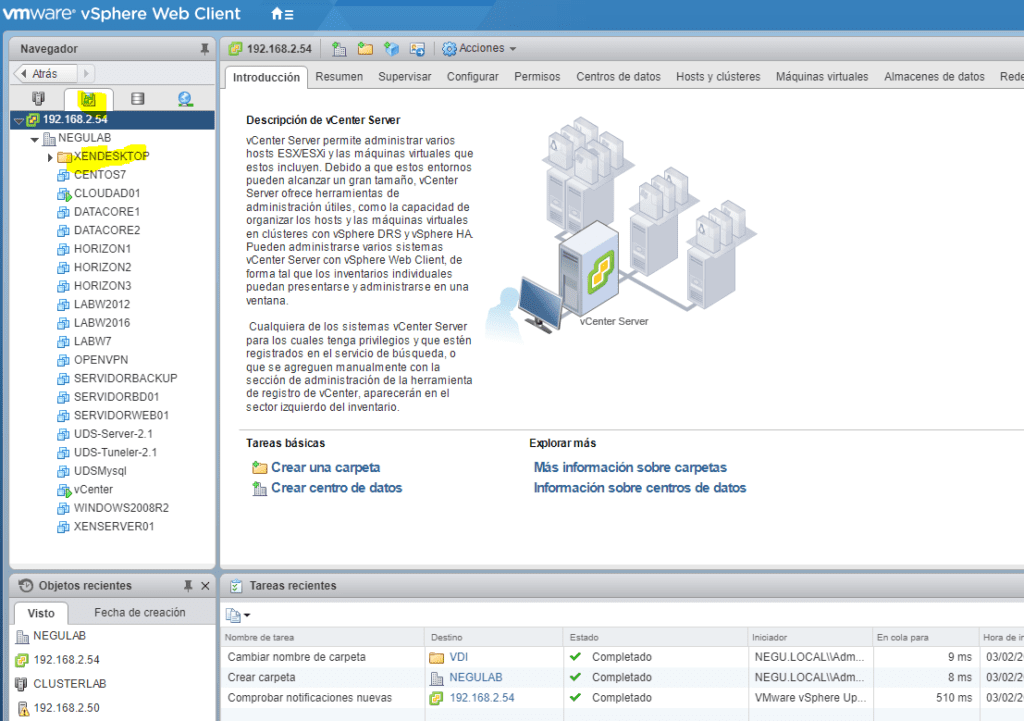Viewport: 1024px width, 721px height.
Task: Expand the XENDESKTOP folder
Action: pos(49,156)
